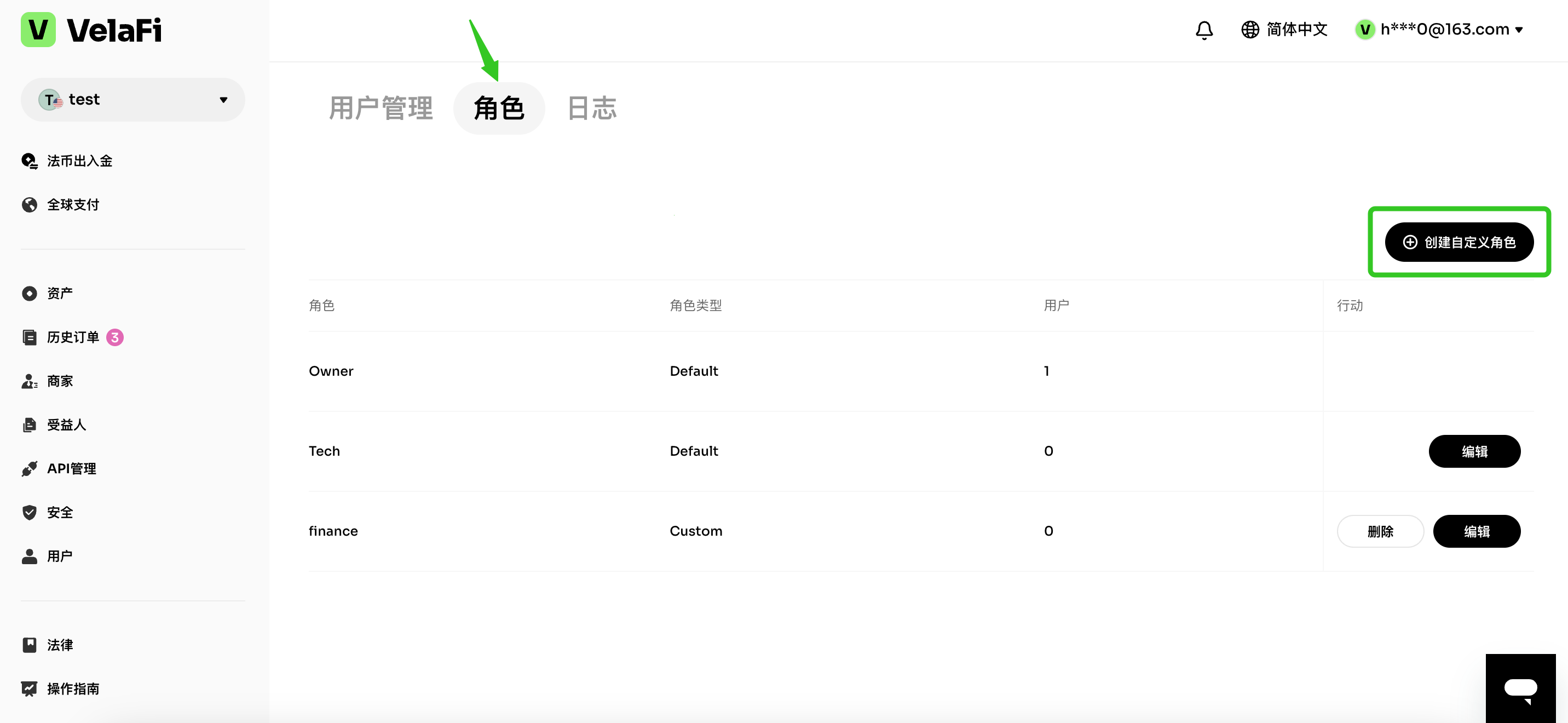Open the API管理 sidebar item
Screen dimensions: 1568x723
71,468
